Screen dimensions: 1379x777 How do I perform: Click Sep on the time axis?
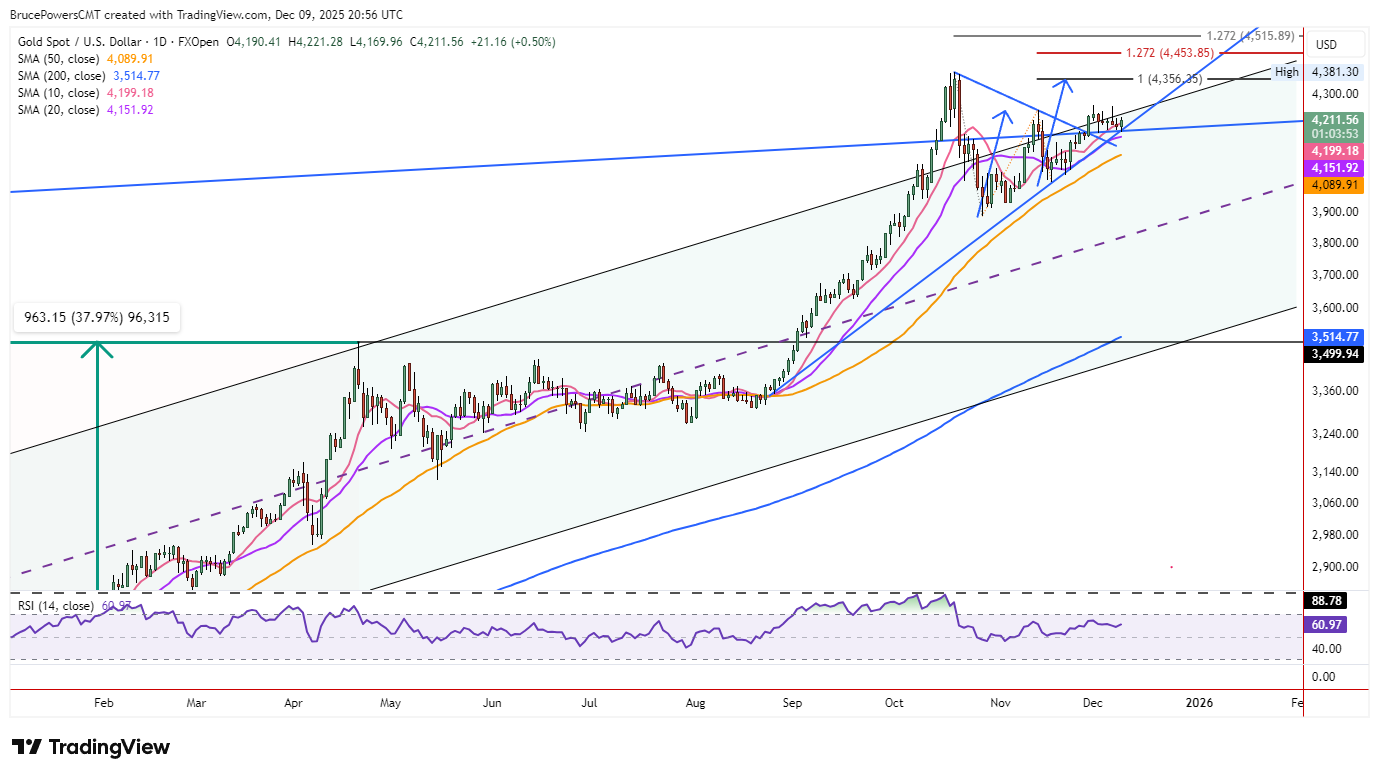(793, 703)
